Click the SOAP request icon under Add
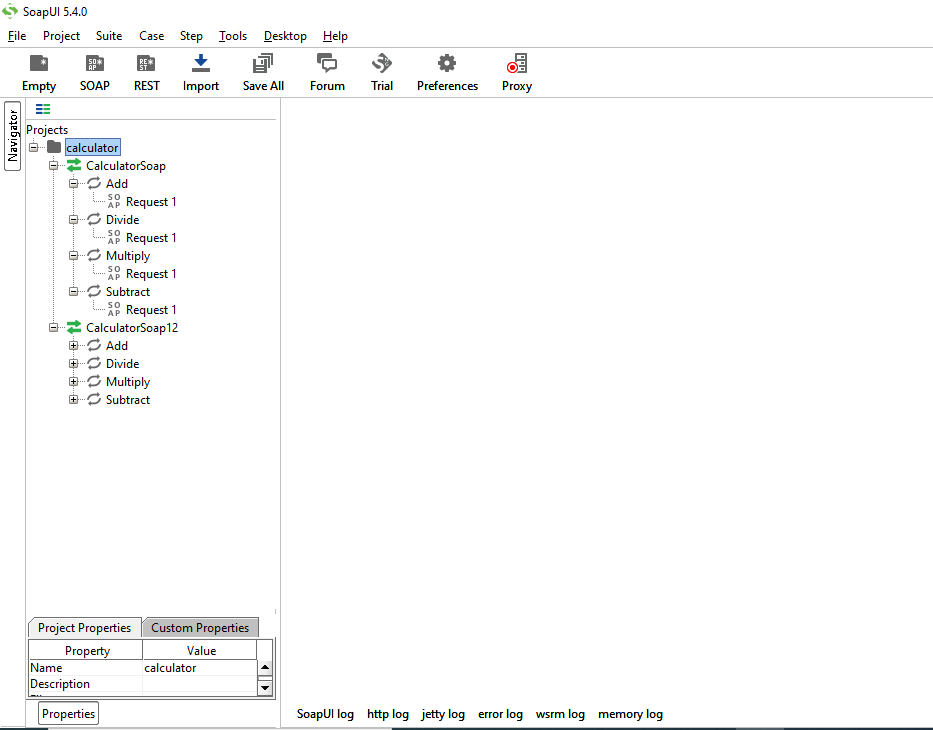This screenshot has width=933, height=730. pyautogui.click(x=114, y=201)
